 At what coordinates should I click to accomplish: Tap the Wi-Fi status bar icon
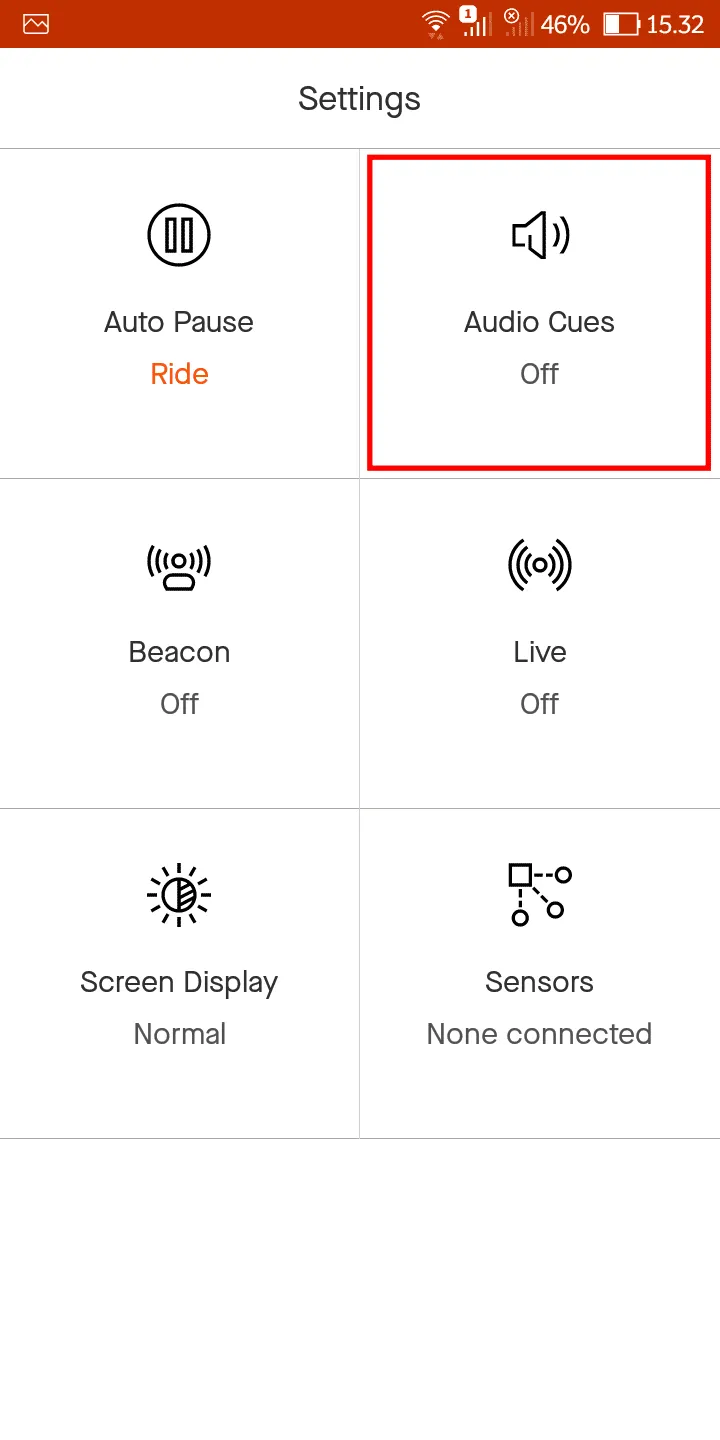point(435,24)
